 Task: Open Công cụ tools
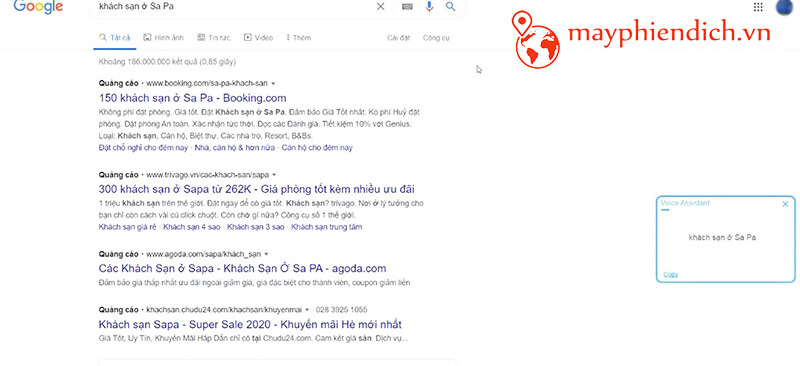pyautogui.click(x=436, y=38)
